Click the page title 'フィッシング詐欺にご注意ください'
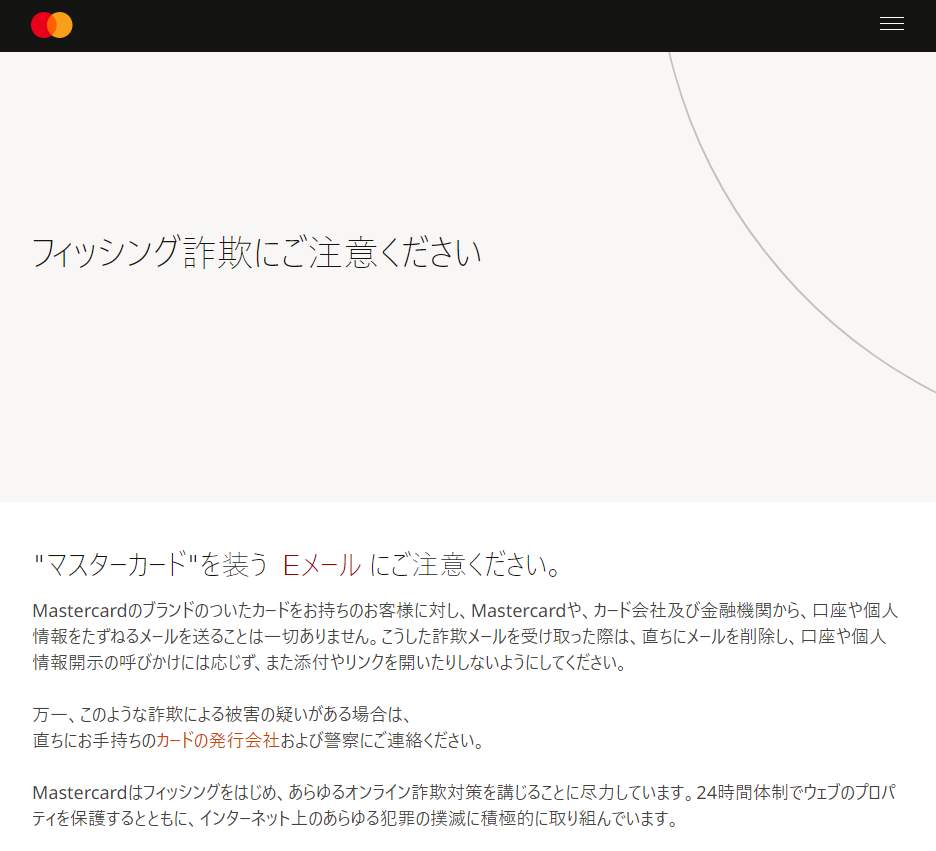 pyautogui.click(x=255, y=253)
